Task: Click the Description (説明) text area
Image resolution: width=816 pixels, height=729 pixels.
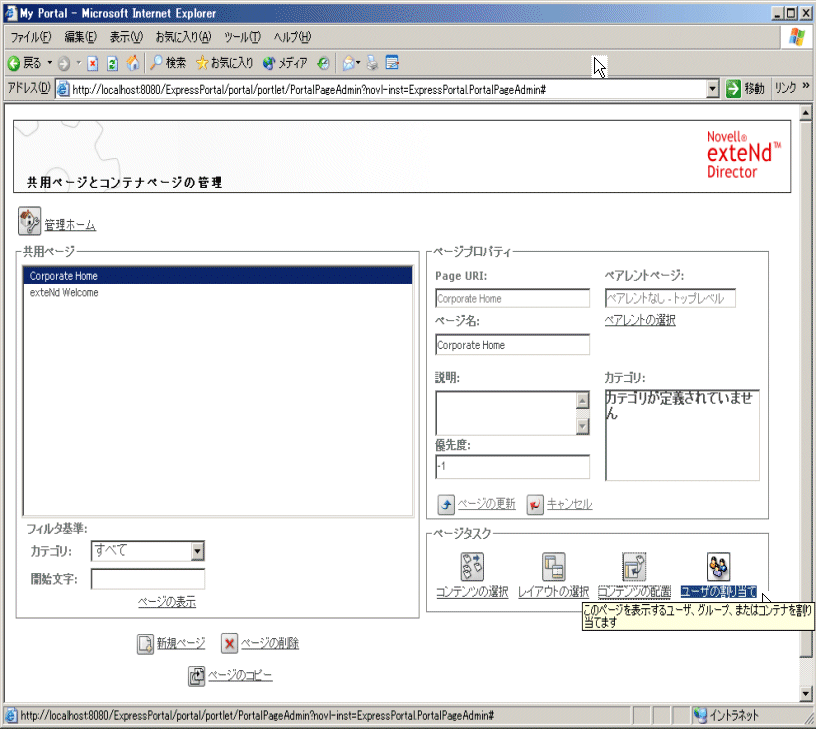Action: 506,413
